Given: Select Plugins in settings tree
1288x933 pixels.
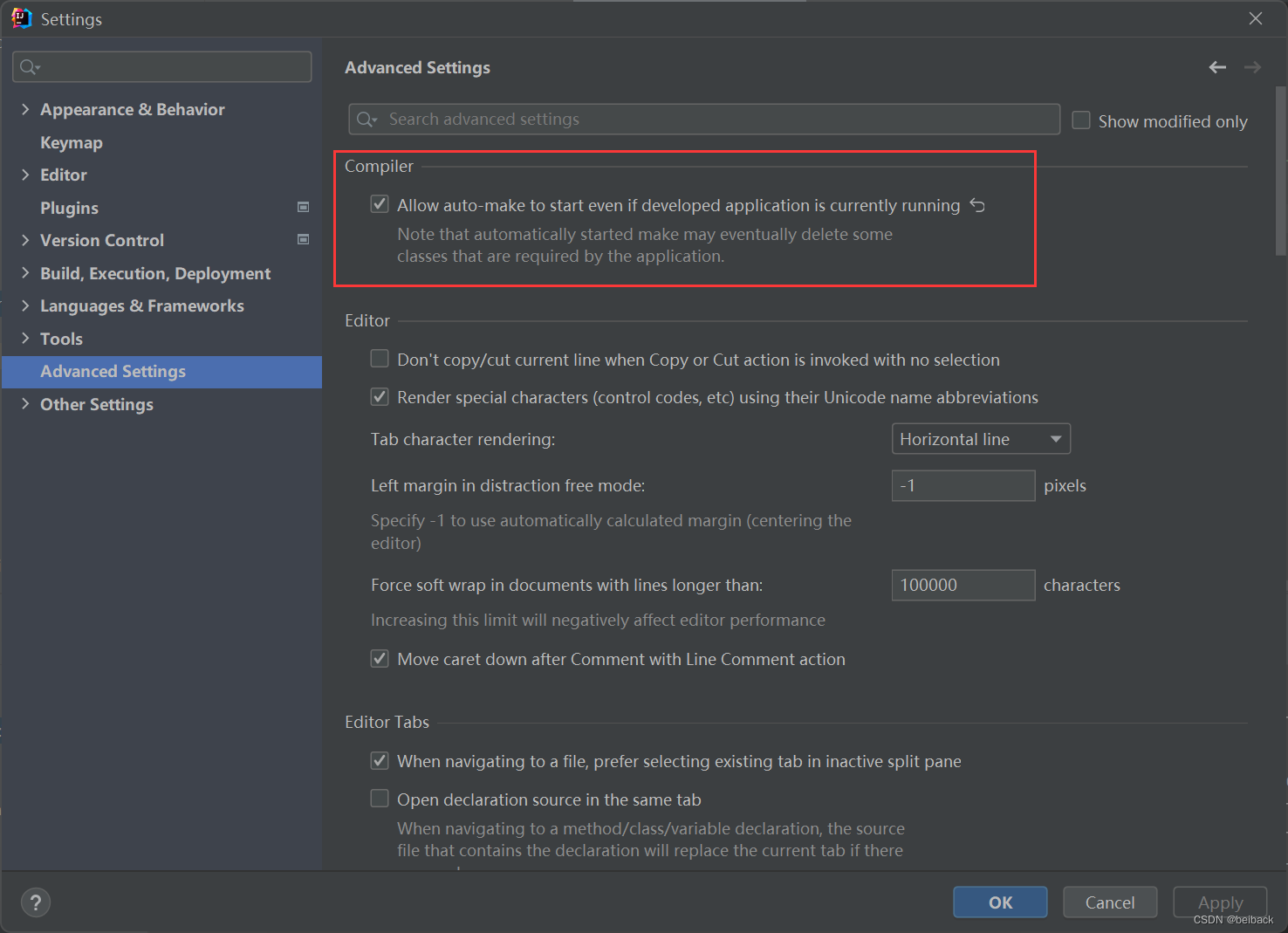Looking at the screenshot, I should [x=69, y=208].
